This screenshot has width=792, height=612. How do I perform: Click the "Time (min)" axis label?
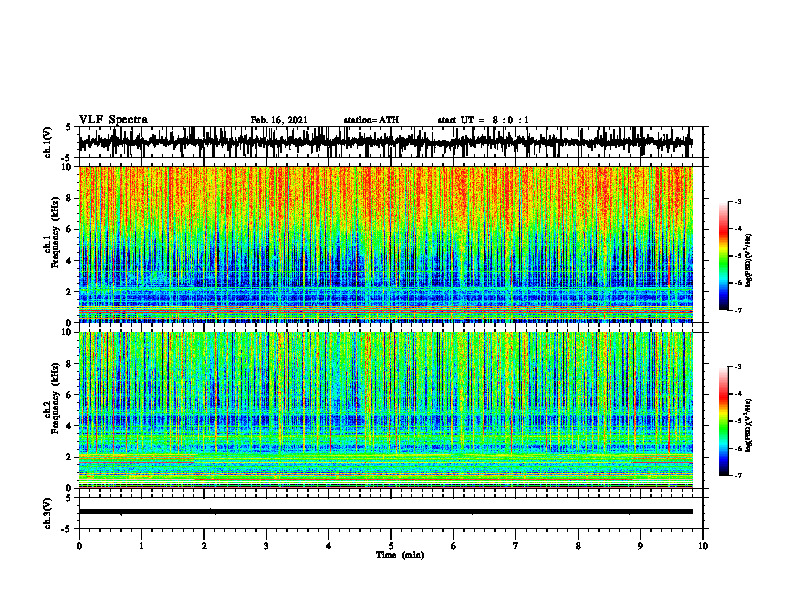pyautogui.click(x=400, y=555)
